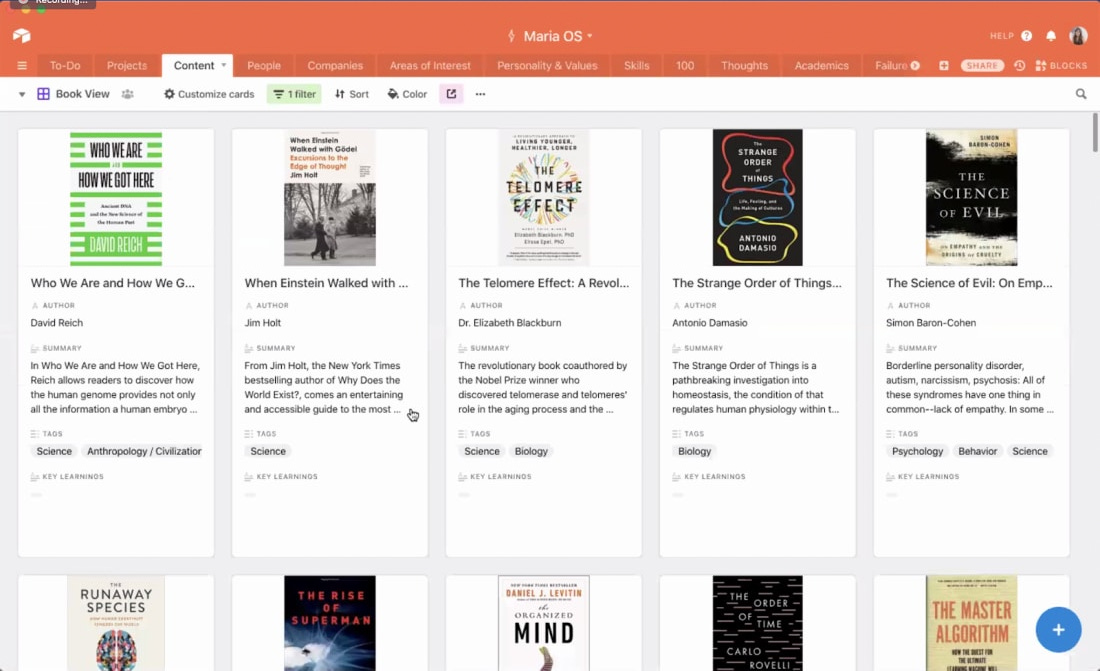The height and width of the screenshot is (671, 1100).
Task: Open The Telomere Effect cover thumbnail
Action: (544, 198)
